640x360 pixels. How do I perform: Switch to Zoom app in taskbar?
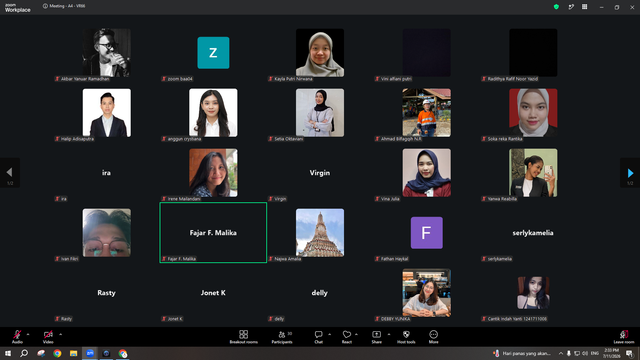coord(90,353)
